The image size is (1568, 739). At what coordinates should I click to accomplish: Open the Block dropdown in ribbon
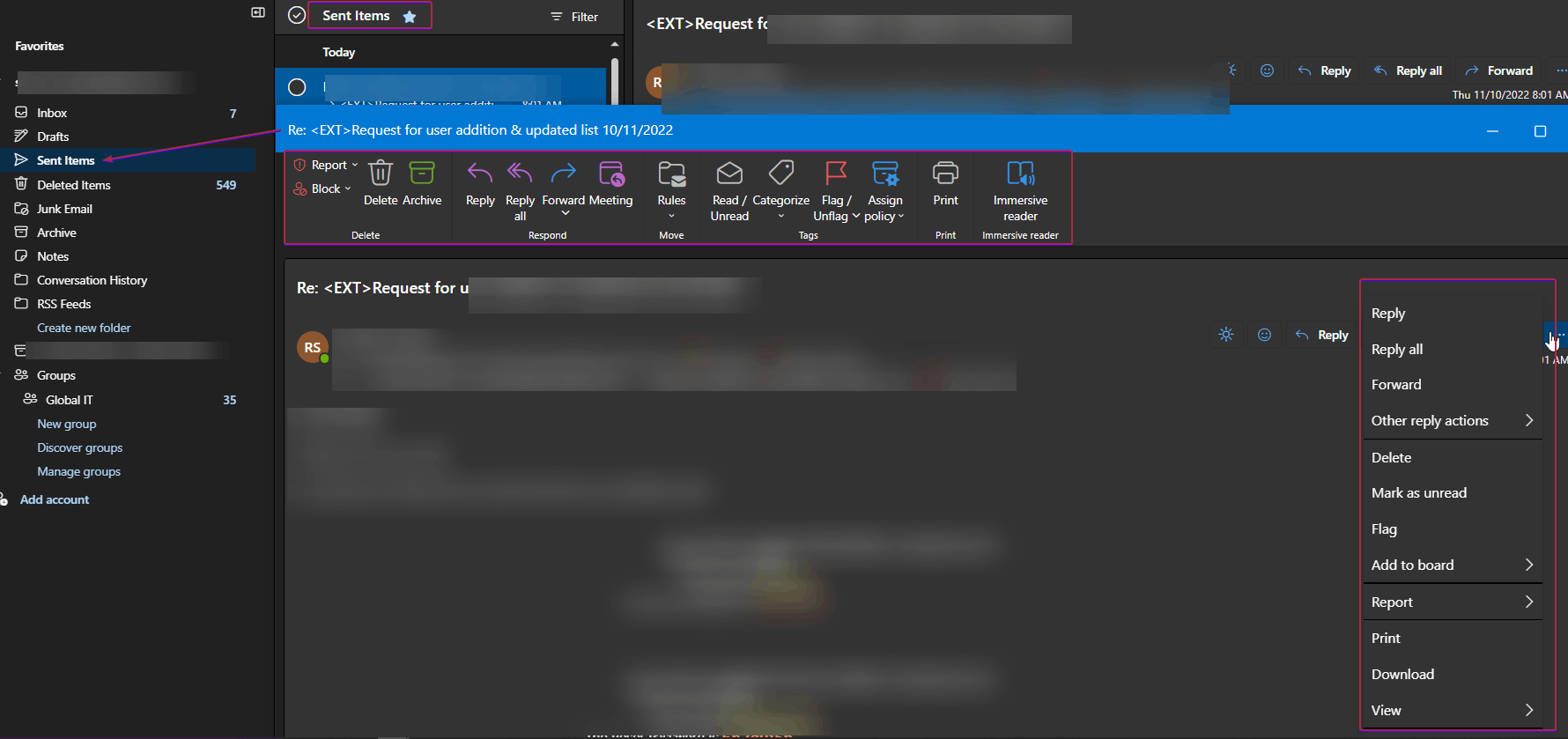(x=322, y=188)
